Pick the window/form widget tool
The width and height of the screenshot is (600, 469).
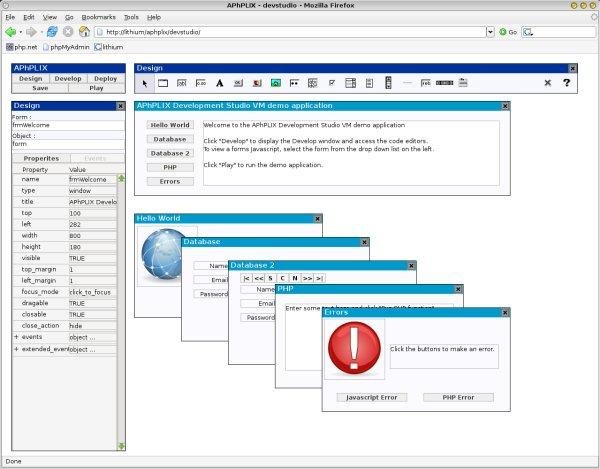pyautogui.click(x=163, y=83)
